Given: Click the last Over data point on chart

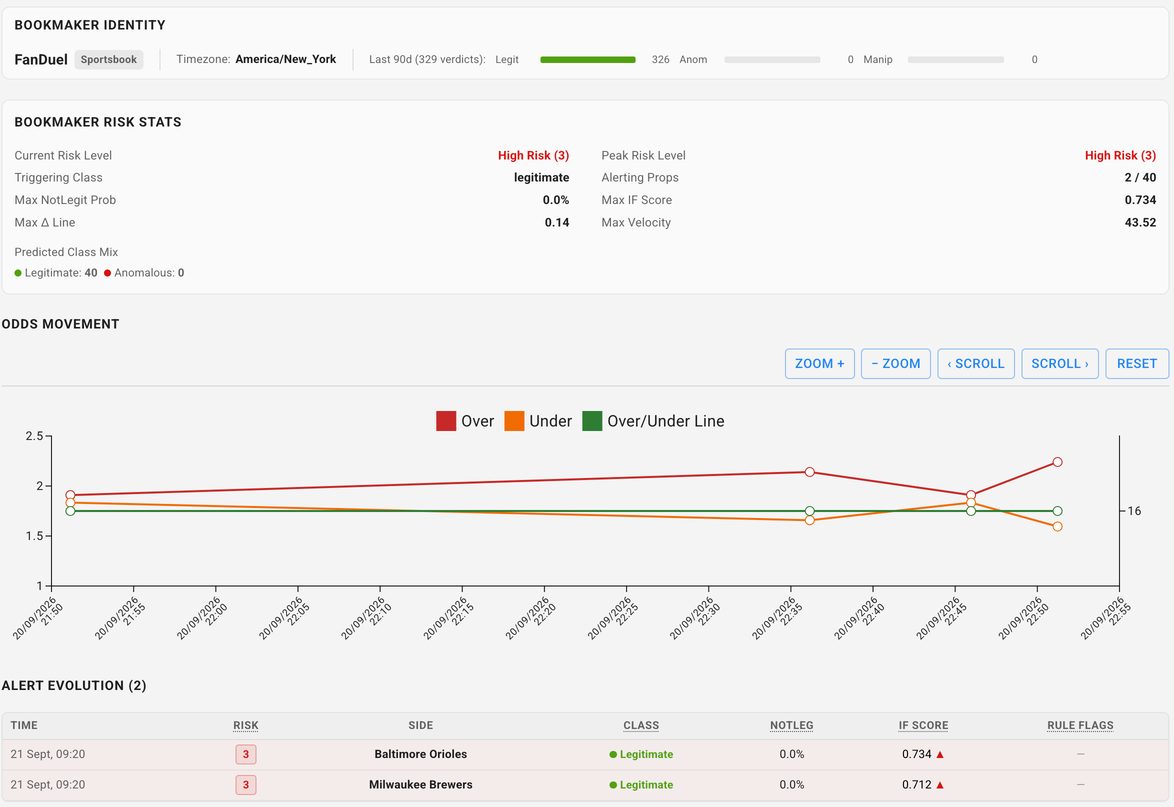Looking at the screenshot, I should (x=1057, y=462).
